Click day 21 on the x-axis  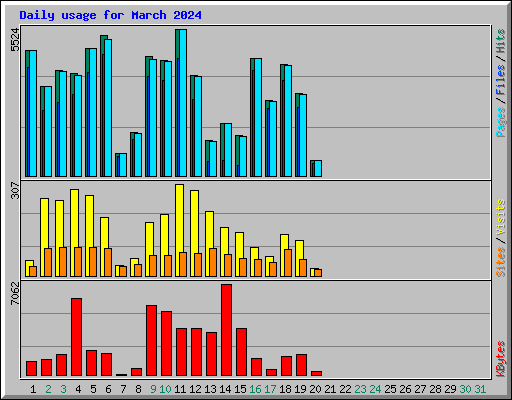330,389
